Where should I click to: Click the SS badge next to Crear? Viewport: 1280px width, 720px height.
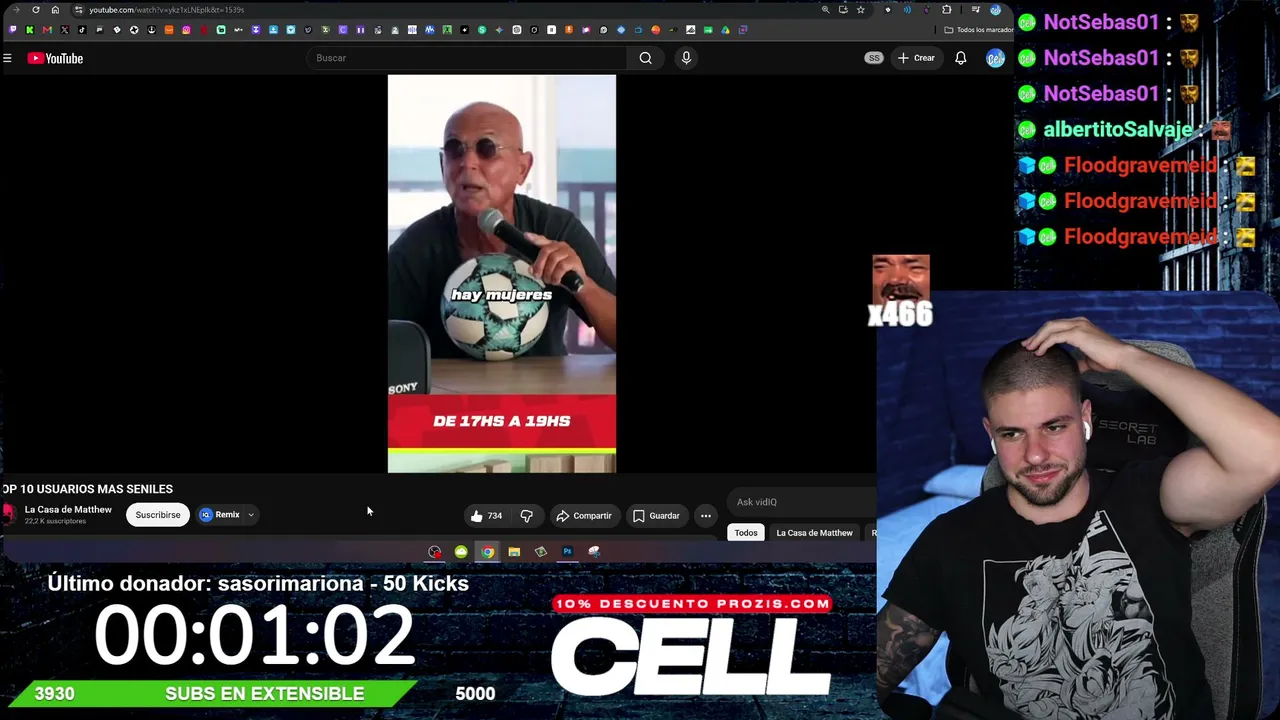coord(874,58)
